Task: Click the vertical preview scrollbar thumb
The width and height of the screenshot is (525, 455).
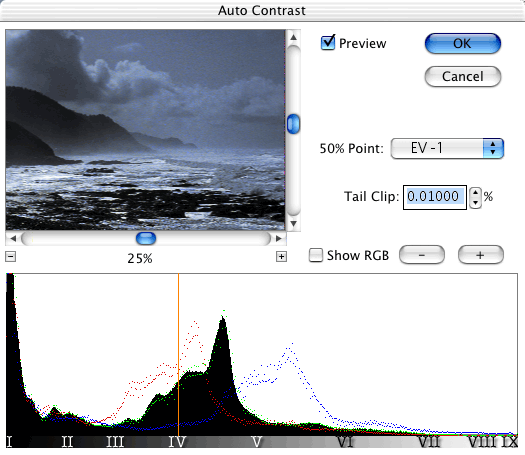Action: click(x=294, y=124)
